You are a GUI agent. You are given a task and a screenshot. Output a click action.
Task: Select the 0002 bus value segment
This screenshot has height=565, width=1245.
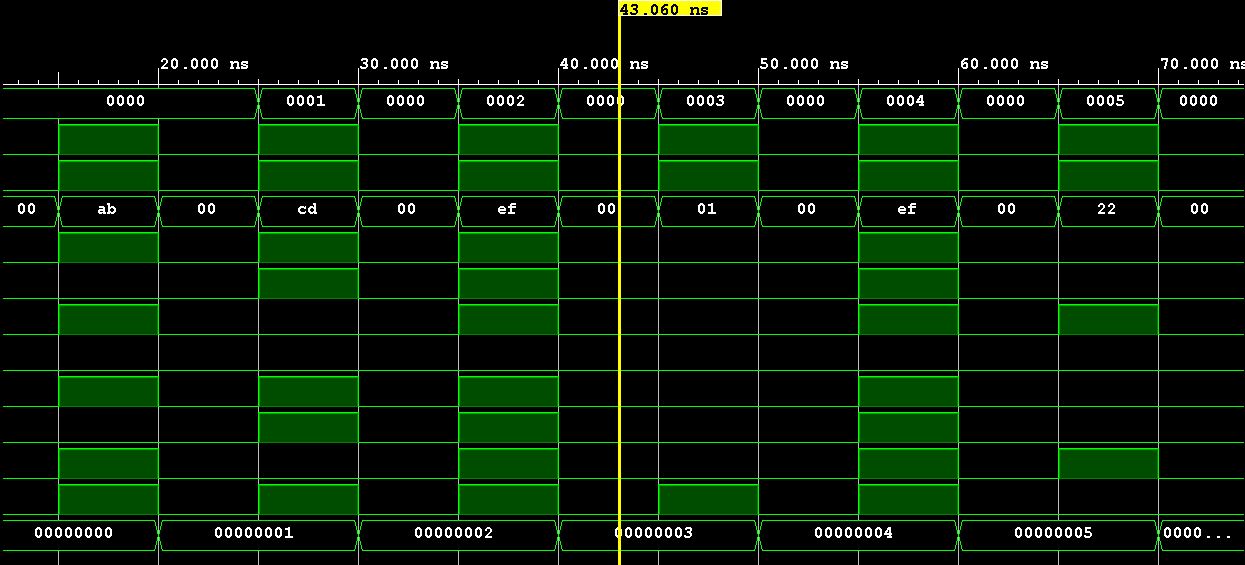[x=507, y=101]
